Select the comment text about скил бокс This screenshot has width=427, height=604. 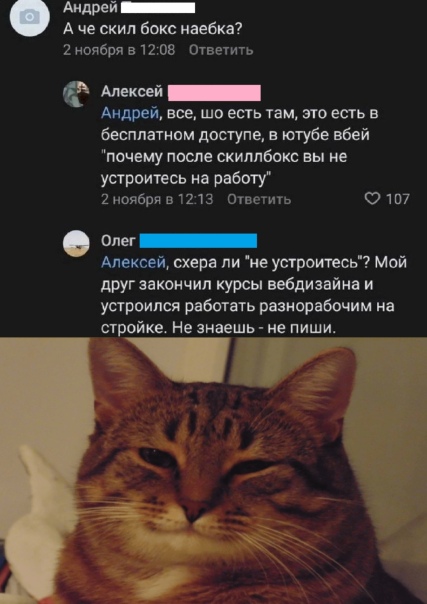[152, 29]
